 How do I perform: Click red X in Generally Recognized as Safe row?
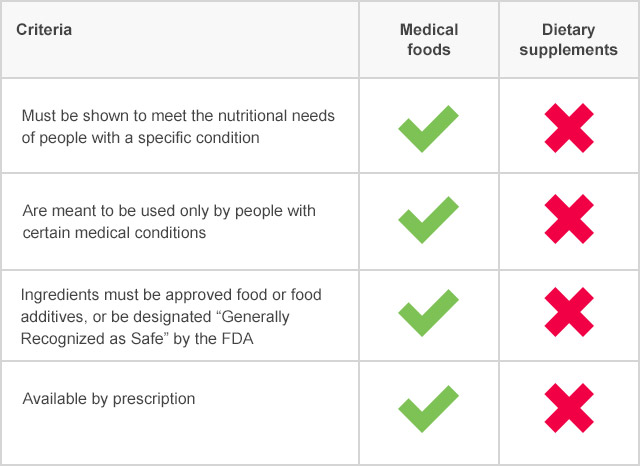pyautogui.click(x=569, y=312)
